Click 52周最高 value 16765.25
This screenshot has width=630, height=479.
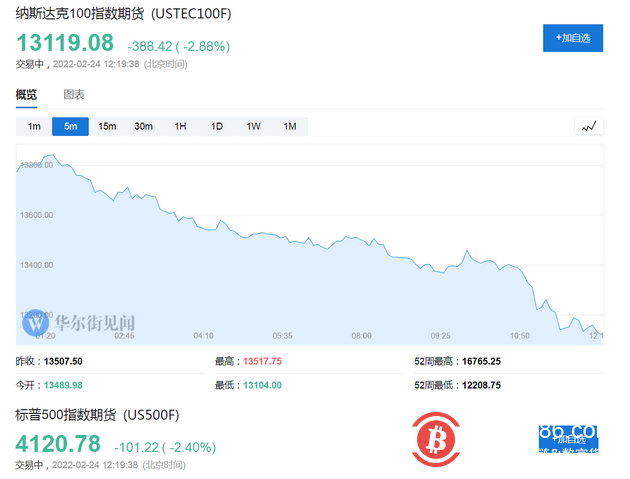pos(481,361)
